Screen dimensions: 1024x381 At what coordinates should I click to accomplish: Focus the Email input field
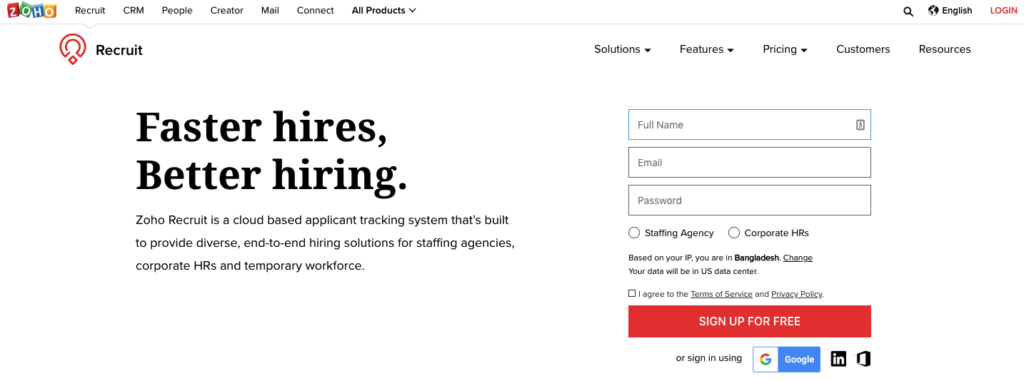coord(749,163)
